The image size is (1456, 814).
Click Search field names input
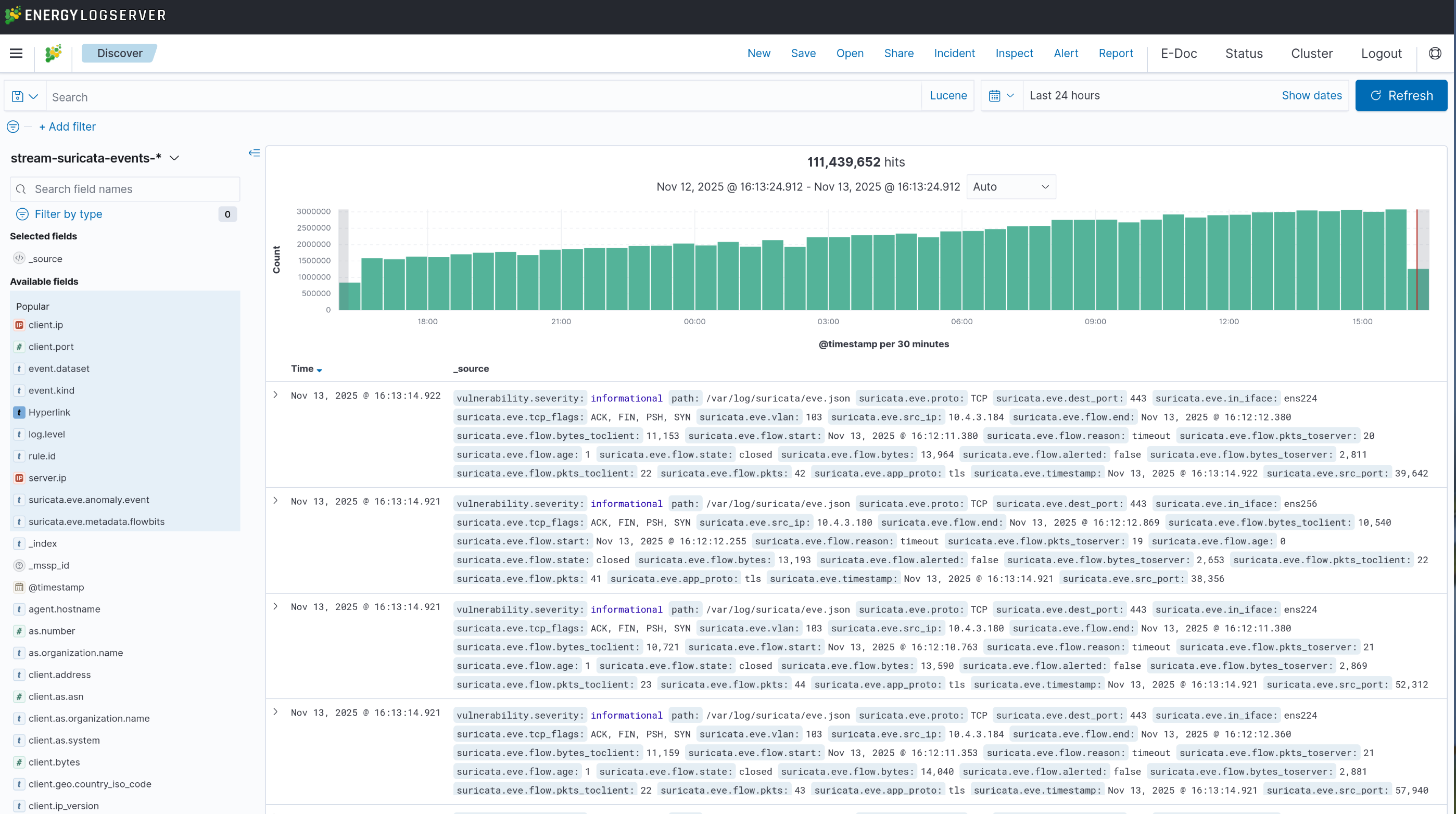click(125, 189)
